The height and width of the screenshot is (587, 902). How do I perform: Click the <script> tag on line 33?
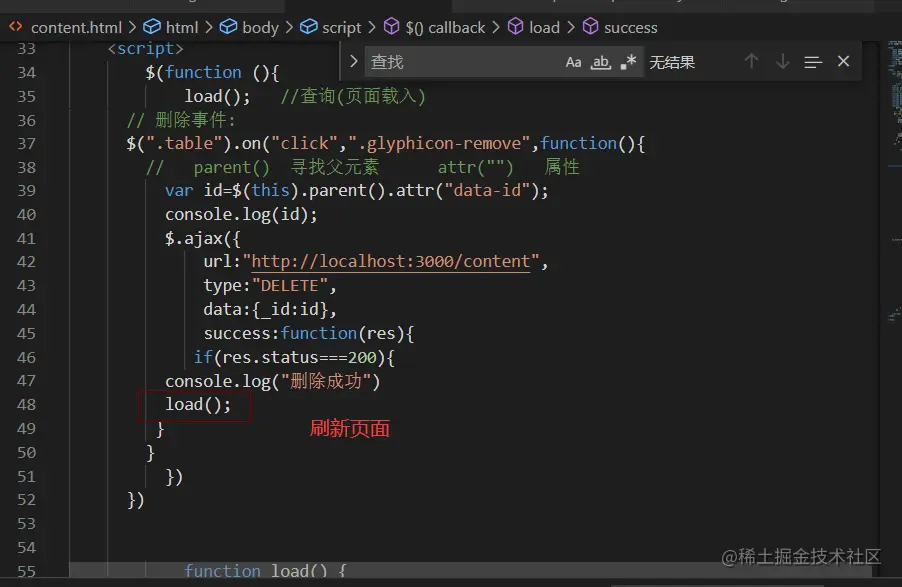(x=146, y=49)
